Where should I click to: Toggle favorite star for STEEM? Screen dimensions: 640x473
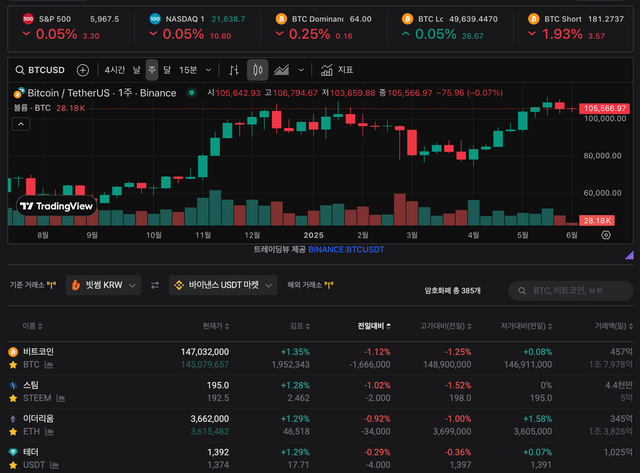[x=13, y=398]
